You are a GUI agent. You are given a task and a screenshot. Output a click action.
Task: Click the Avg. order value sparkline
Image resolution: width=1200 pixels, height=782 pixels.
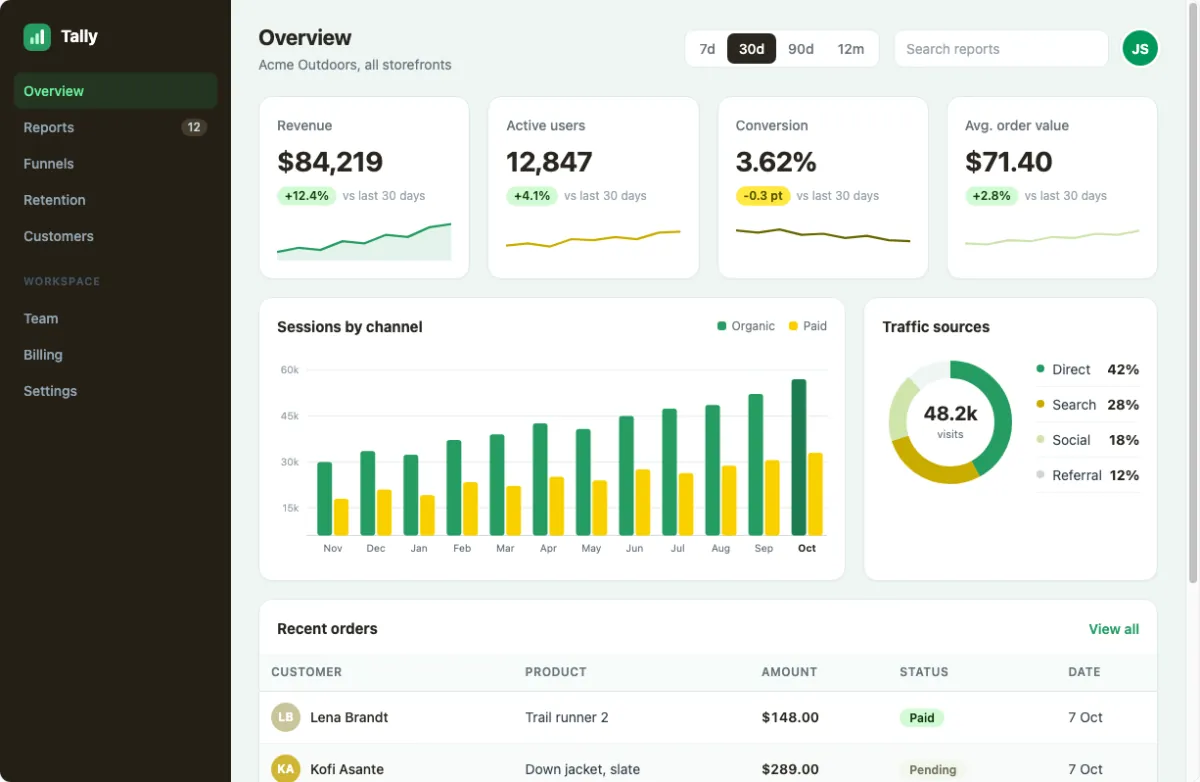[1052, 238]
